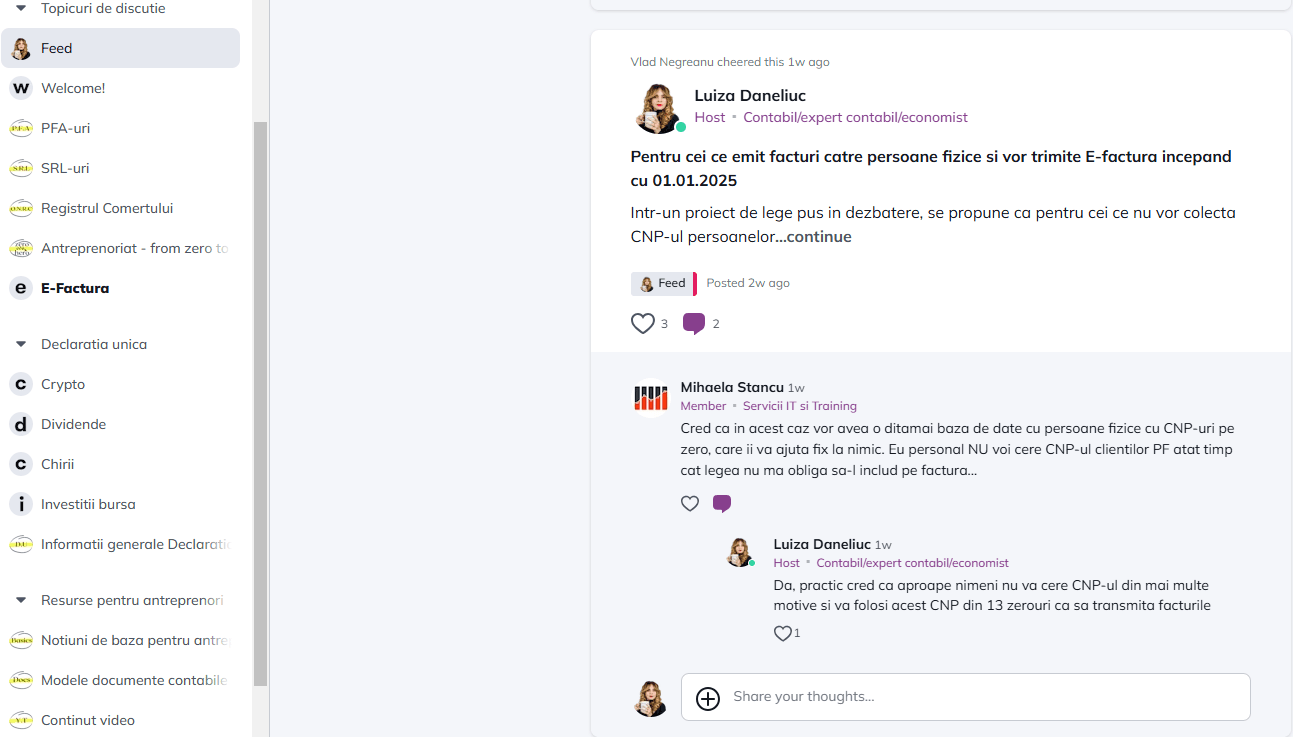Viewport: 1293px width, 737px height.
Task: Click the Dividende channel icon
Action: click(20, 424)
